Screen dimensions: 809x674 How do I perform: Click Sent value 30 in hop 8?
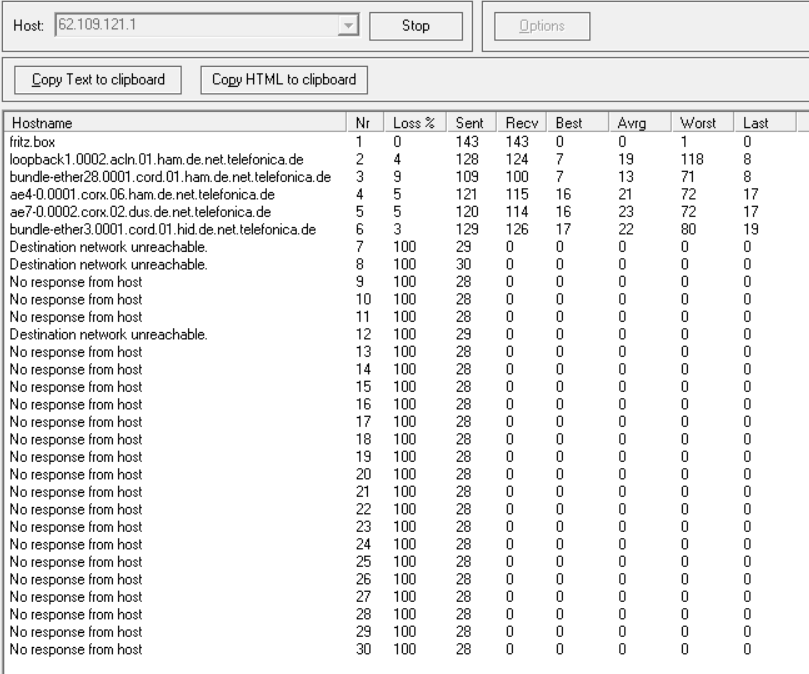click(x=463, y=265)
